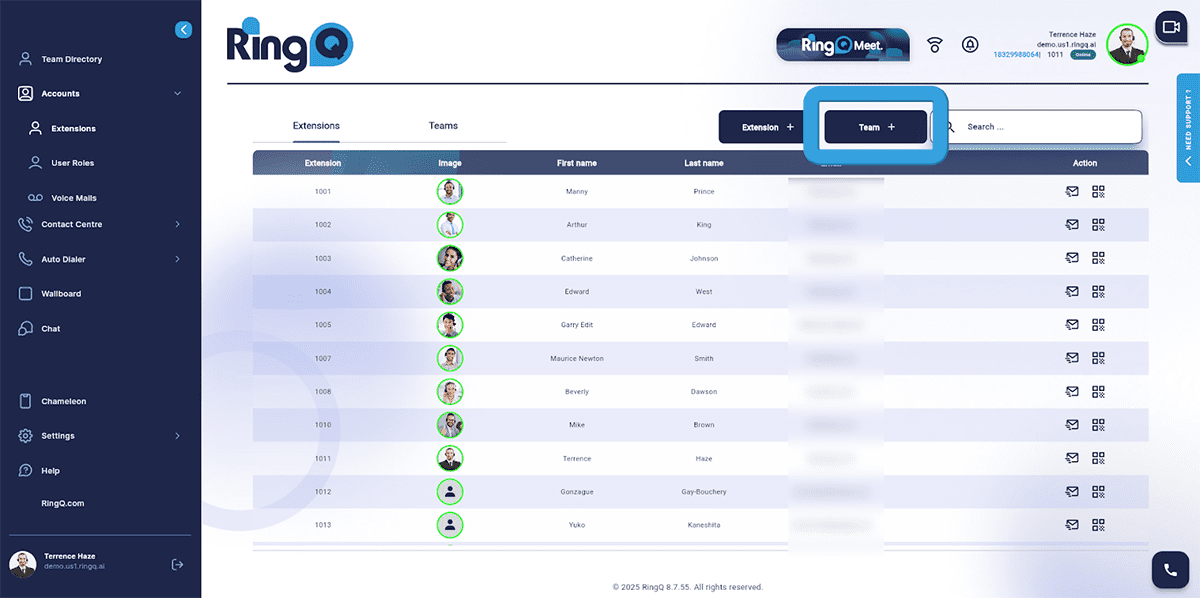Click the logout icon beside Terrence Haze
The width and height of the screenshot is (1200, 598).
click(x=177, y=565)
